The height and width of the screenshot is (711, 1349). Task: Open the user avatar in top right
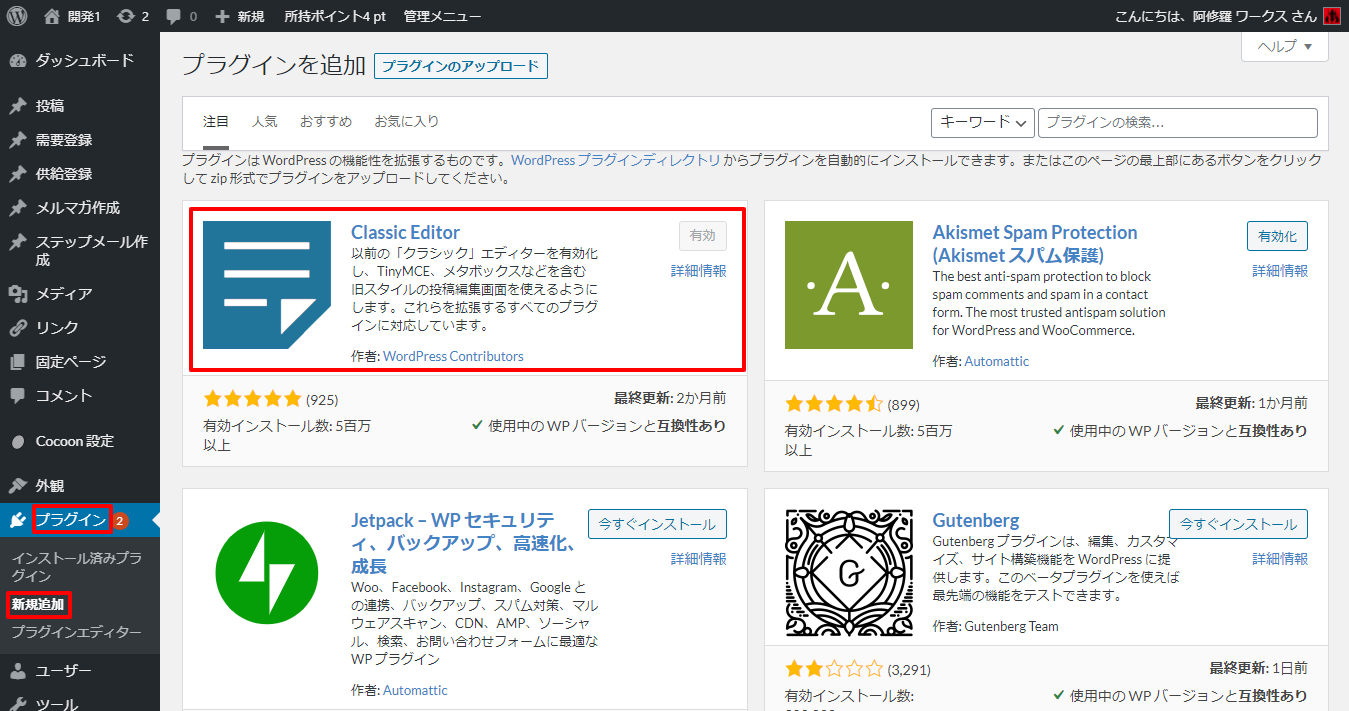tap(1332, 16)
